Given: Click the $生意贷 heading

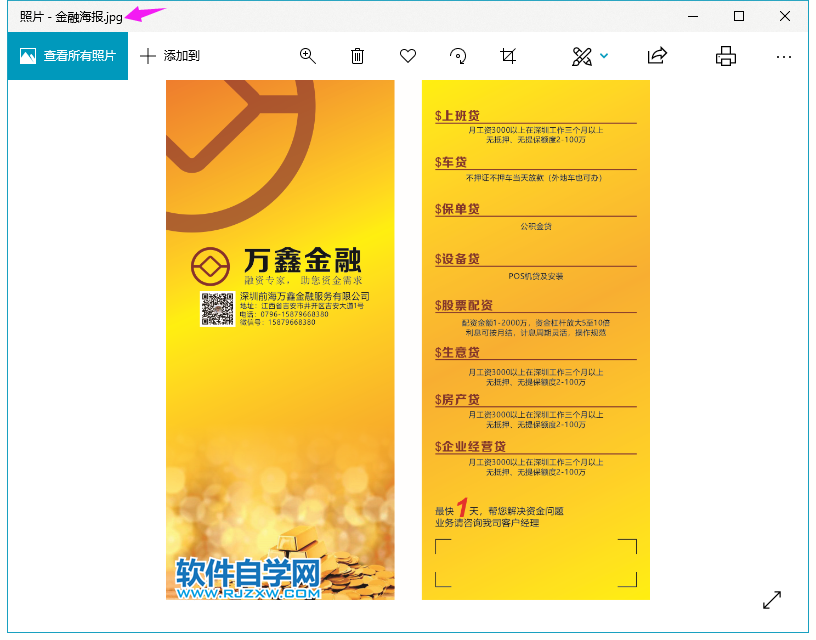Looking at the screenshot, I should click(457, 352).
